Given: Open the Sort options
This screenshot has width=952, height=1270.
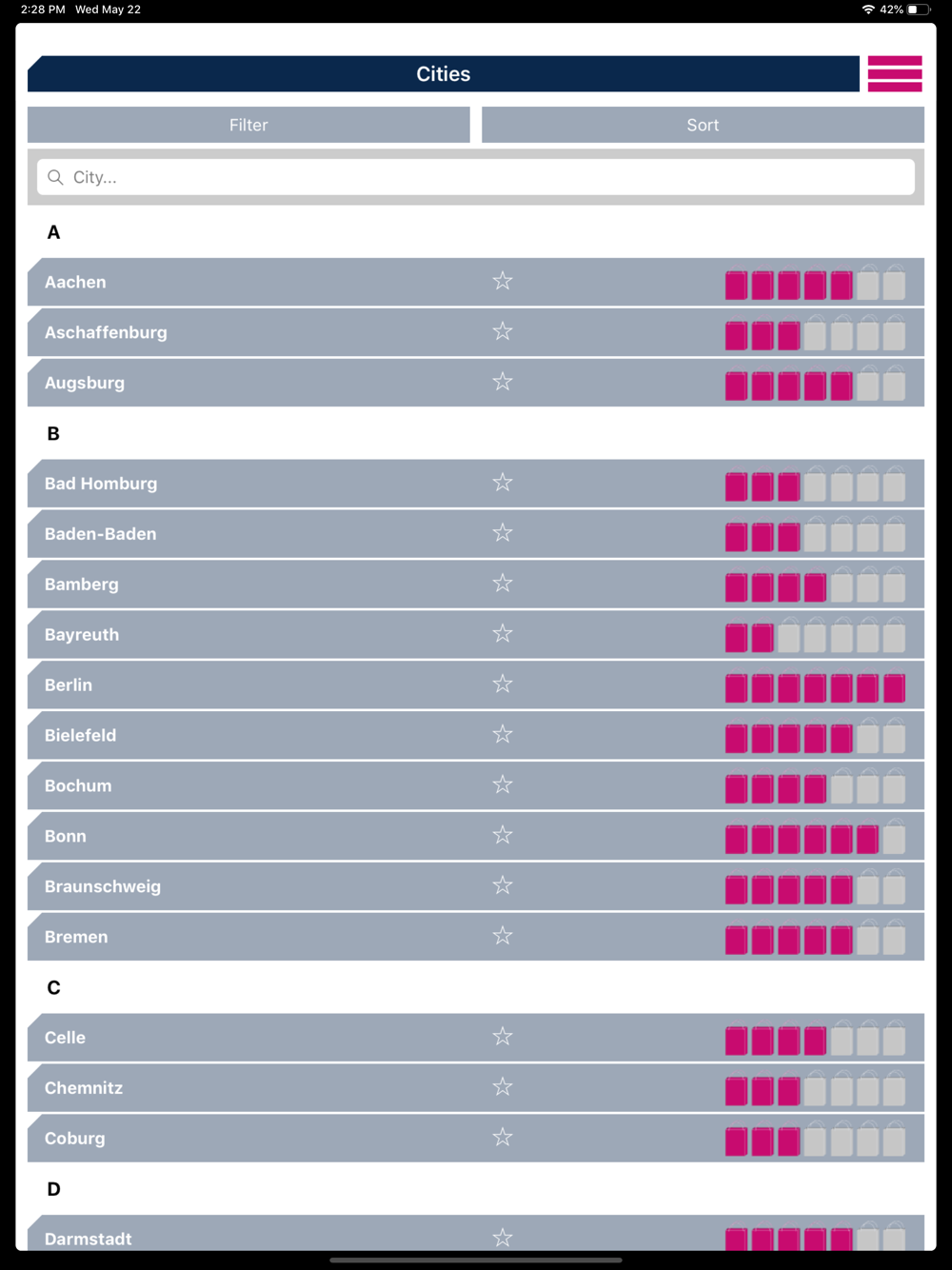Looking at the screenshot, I should 703,125.
